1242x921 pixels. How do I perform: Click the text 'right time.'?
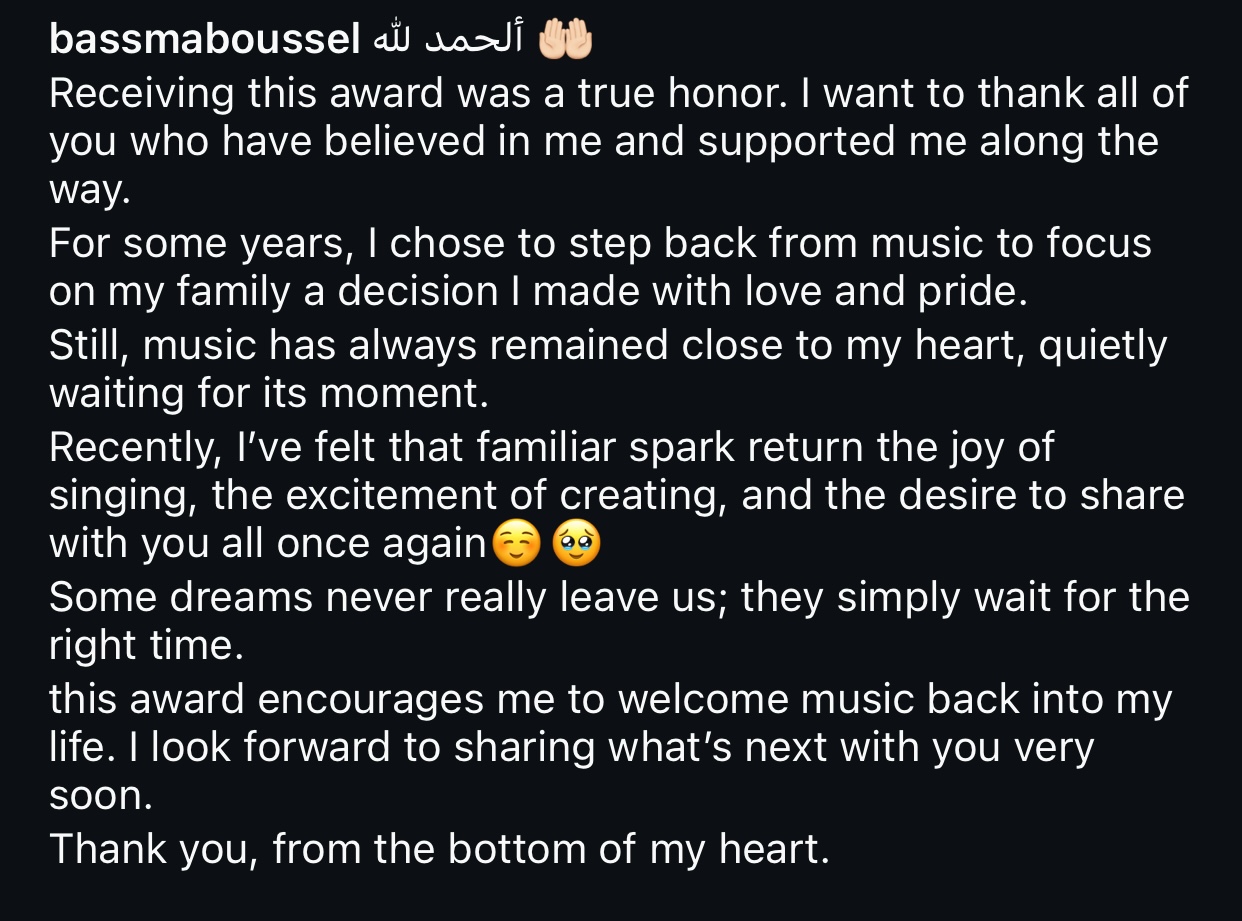(146, 646)
